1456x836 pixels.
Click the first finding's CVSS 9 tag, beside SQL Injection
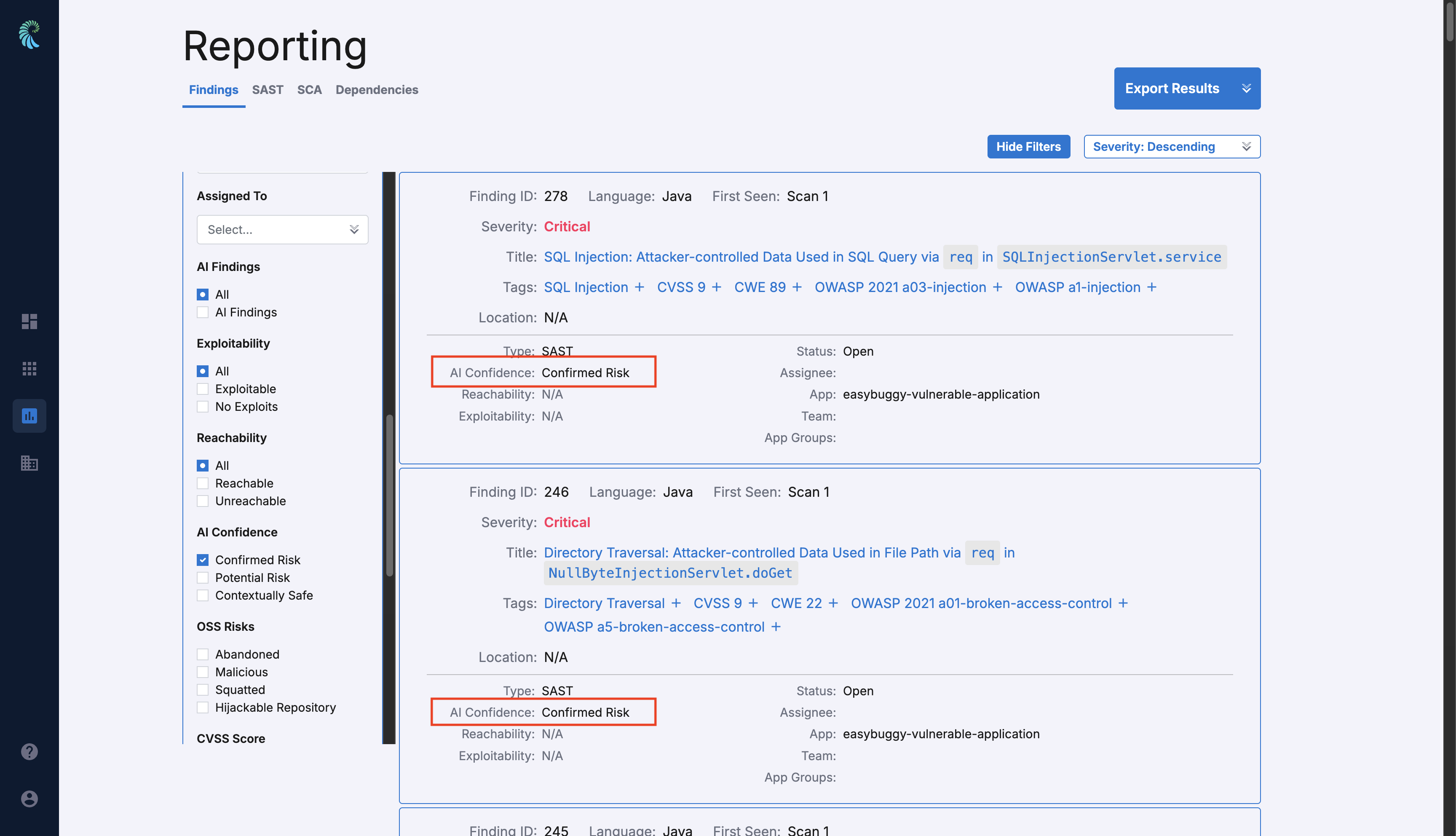click(x=681, y=287)
